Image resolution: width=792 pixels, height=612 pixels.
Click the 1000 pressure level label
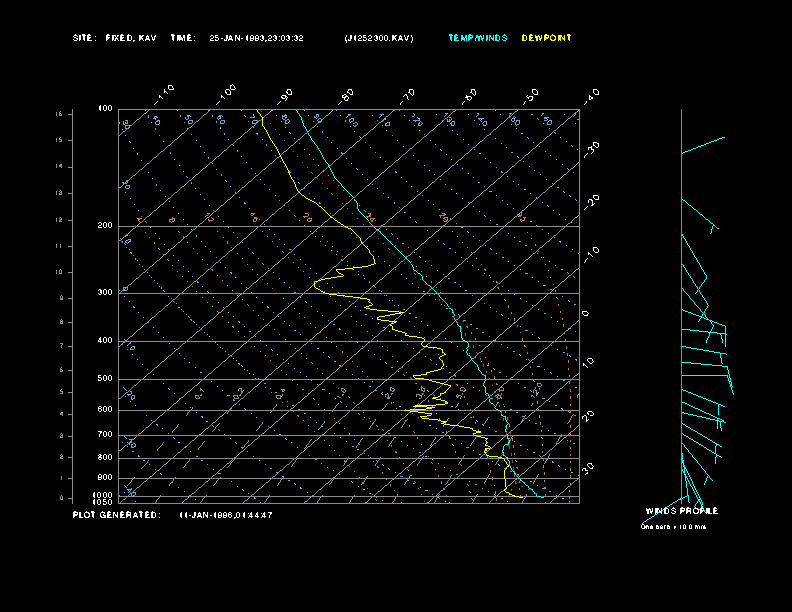(104, 495)
